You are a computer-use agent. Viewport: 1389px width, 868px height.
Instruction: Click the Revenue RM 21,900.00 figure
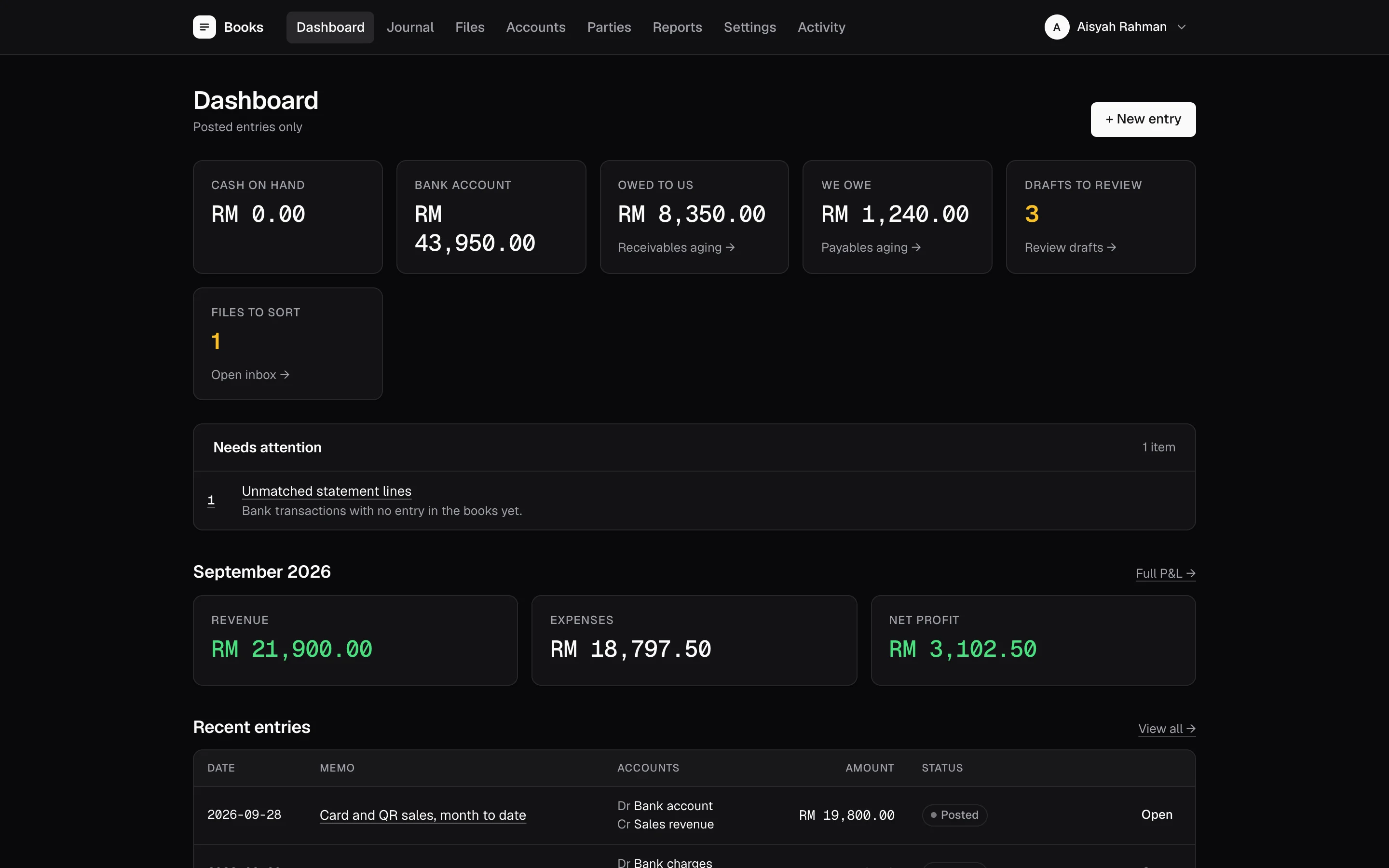pos(292,649)
